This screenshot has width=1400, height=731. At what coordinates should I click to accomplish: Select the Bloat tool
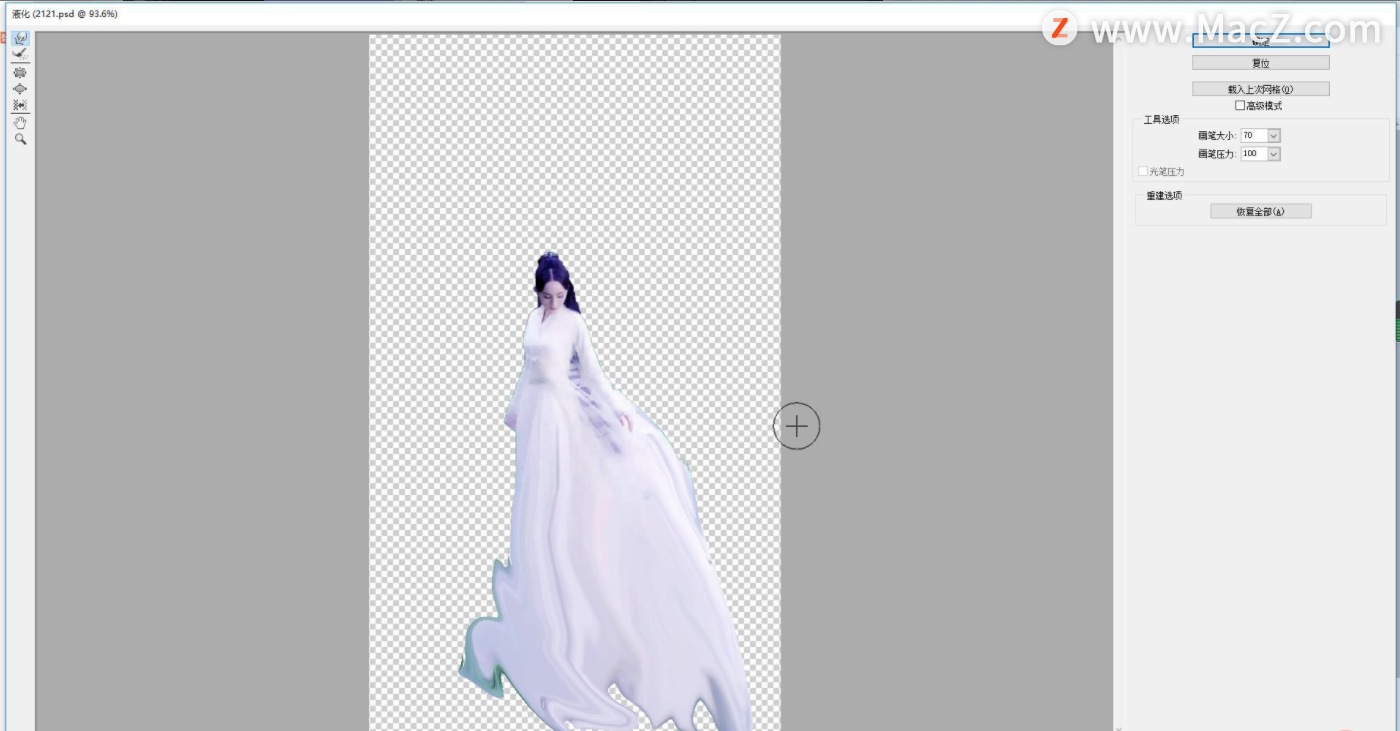point(20,88)
